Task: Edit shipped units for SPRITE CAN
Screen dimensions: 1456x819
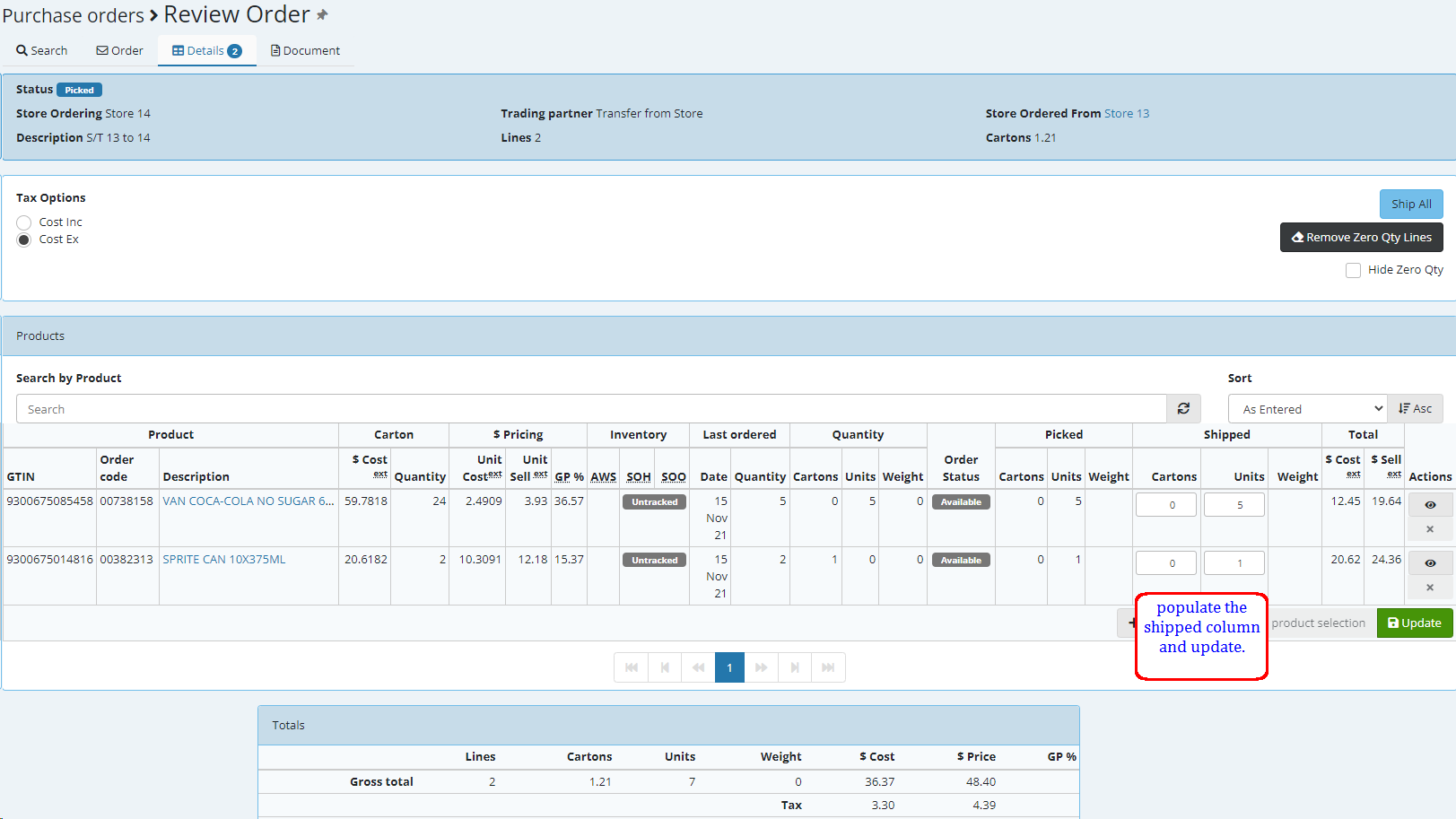Action: (x=1234, y=563)
